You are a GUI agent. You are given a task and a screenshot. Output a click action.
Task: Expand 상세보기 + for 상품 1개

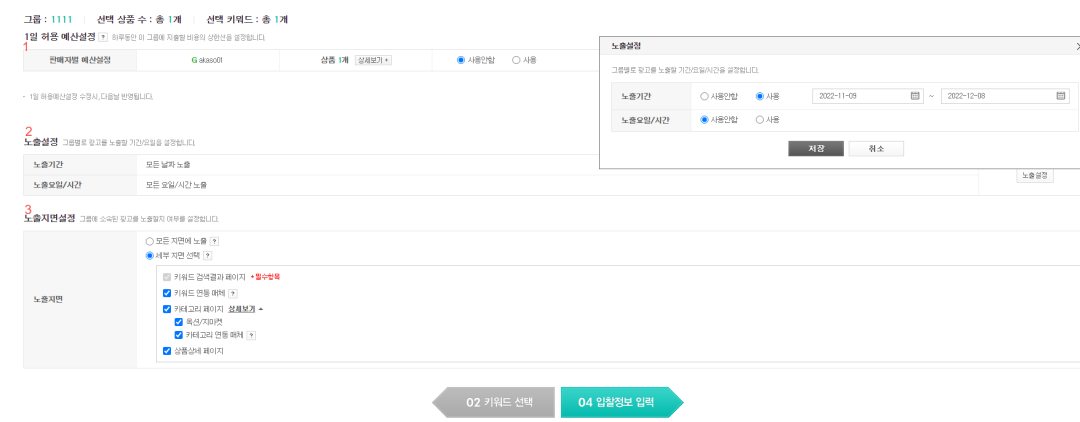[373, 60]
